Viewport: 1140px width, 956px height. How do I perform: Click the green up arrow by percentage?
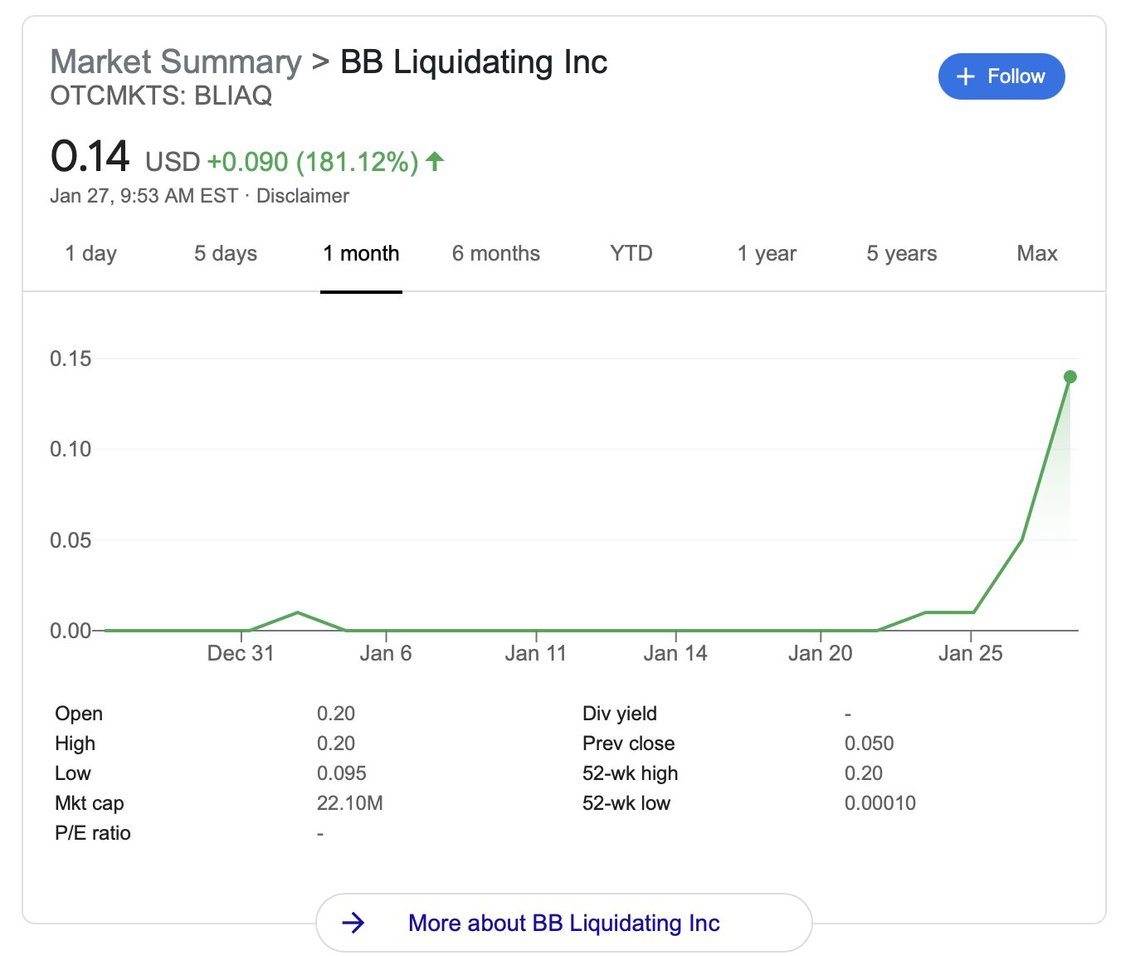tap(435, 161)
